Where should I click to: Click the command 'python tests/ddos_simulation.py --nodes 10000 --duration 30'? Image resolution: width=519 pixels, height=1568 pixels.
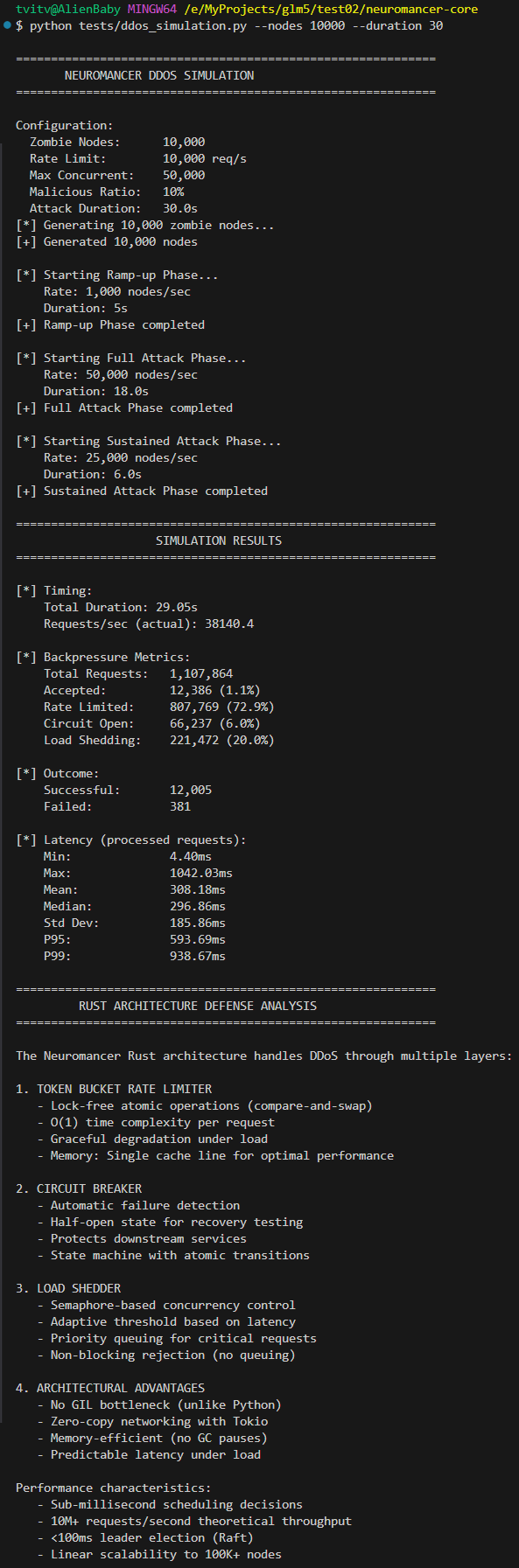click(x=236, y=26)
